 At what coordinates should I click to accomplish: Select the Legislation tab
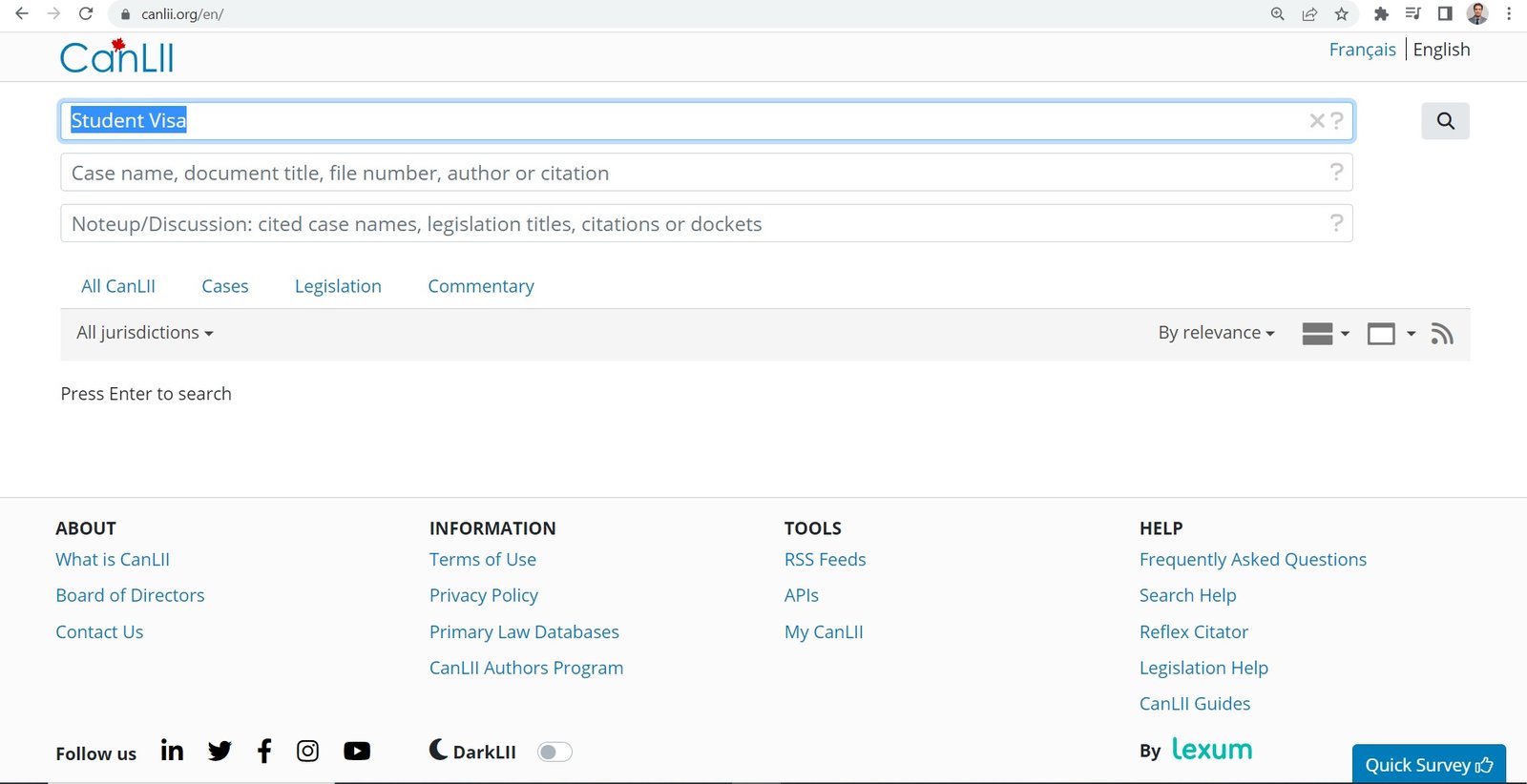pos(338,286)
